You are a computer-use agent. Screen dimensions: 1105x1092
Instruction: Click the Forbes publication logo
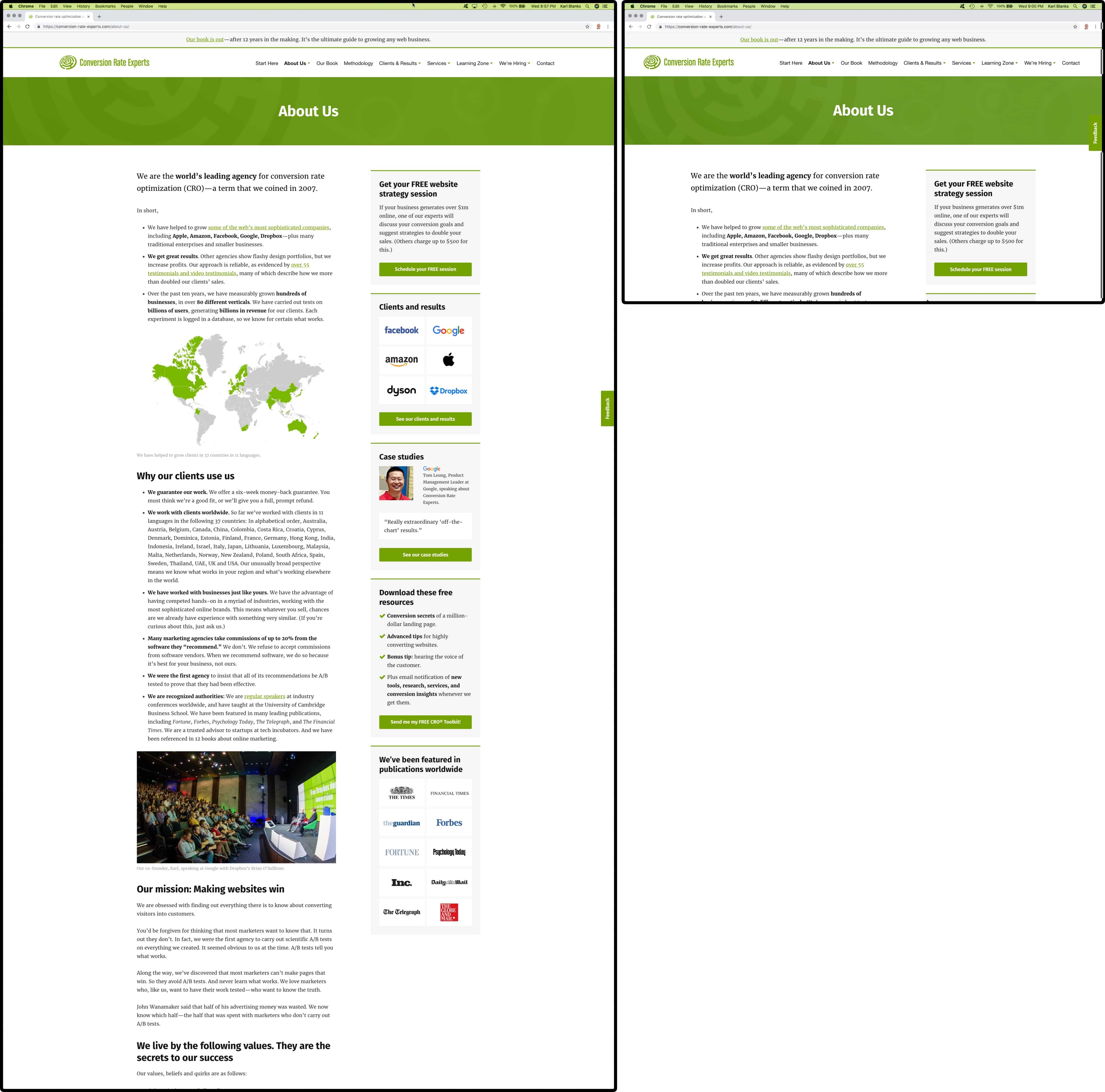click(x=449, y=823)
